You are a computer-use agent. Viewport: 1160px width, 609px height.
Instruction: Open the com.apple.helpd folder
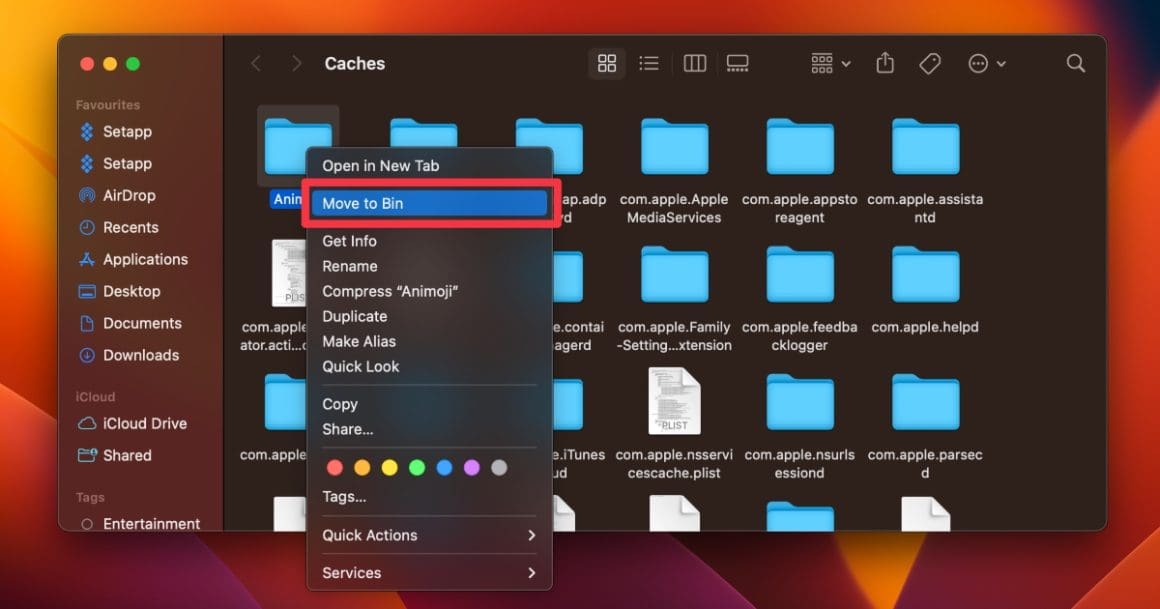click(x=924, y=275)
